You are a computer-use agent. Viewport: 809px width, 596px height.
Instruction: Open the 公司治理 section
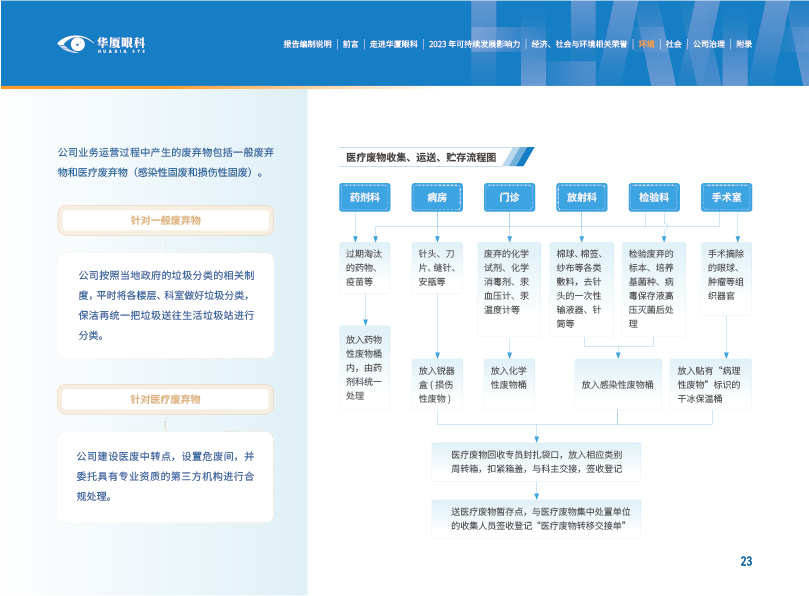(x=708, y=45)
